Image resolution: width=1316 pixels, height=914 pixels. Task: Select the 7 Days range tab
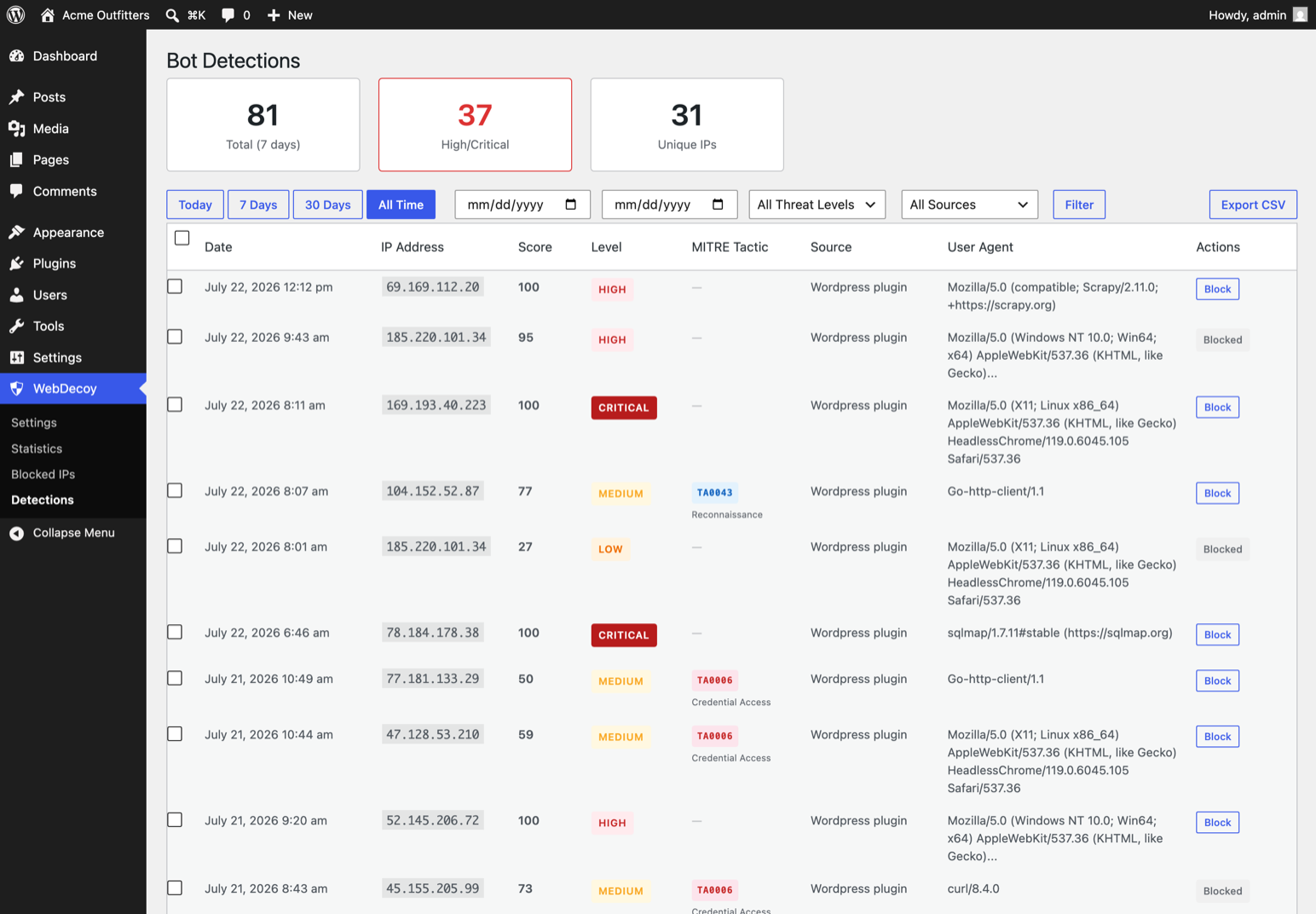click(x=258, y=205)
